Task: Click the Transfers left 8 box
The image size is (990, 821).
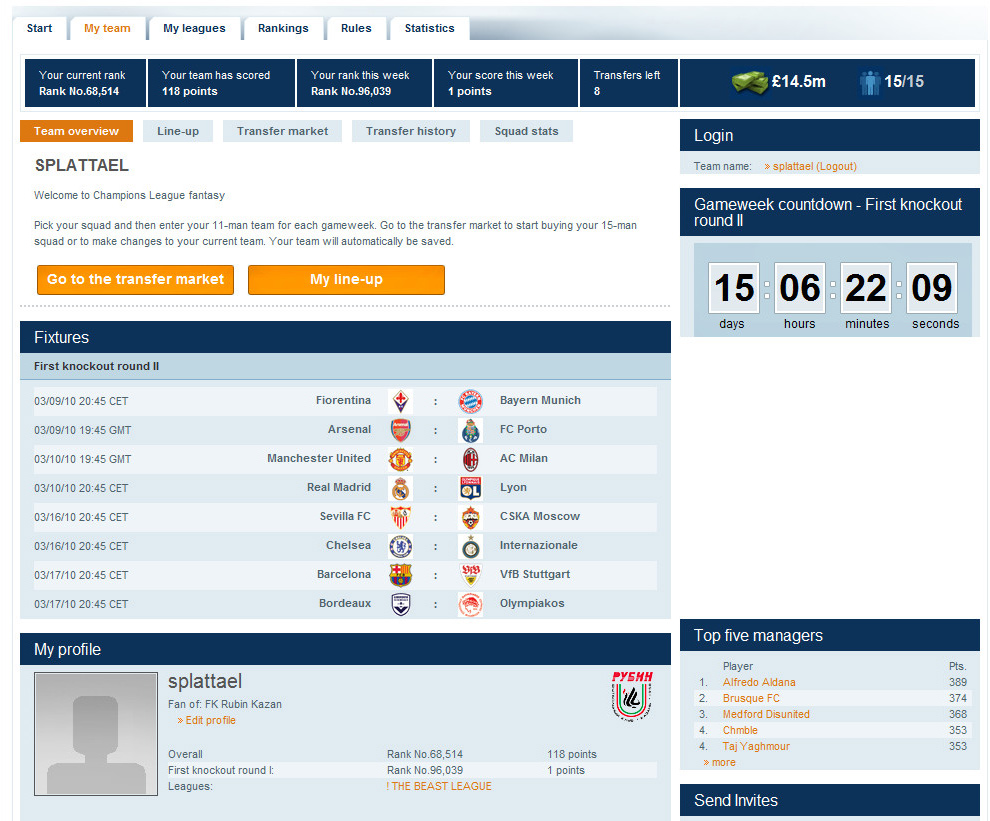Action: click(629, 83)
